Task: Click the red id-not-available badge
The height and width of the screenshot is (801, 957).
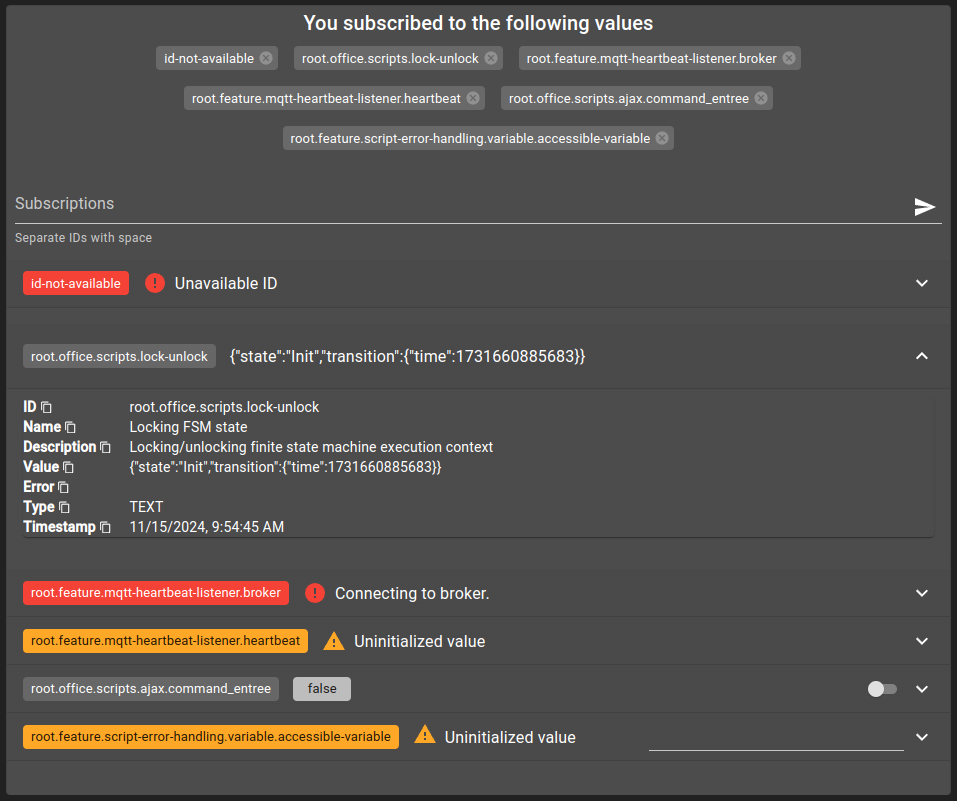Action: tap(76, 283)
